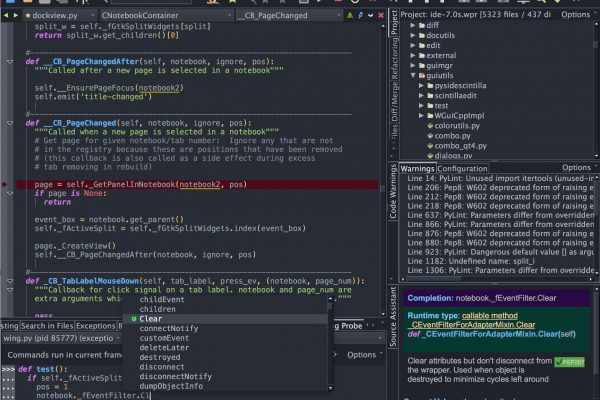Open the wing.py process selector dropdown
This screenshot has width=600, height=400.
(x=61, y=338)
